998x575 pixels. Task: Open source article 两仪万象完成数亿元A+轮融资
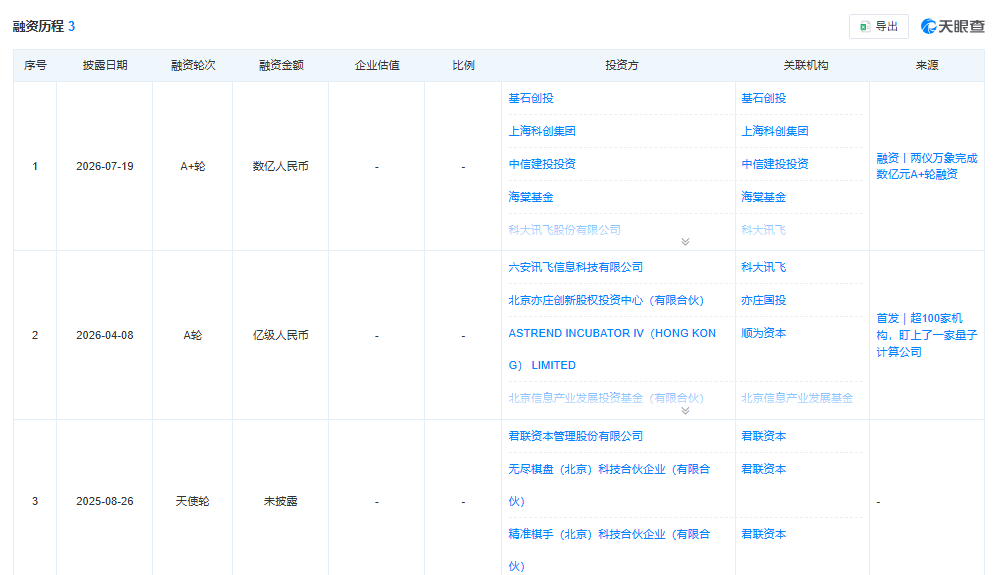pos(926,166)
